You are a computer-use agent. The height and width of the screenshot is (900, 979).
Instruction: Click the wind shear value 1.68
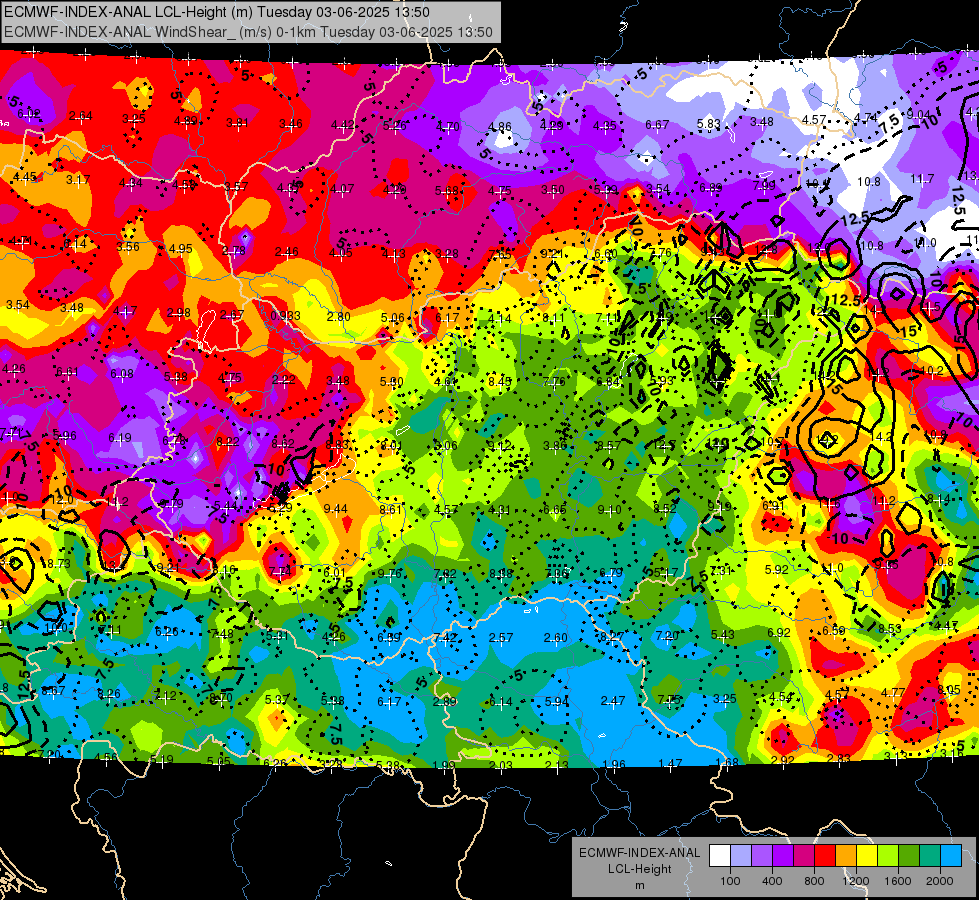pyautogui.click(x=727, y=762)
